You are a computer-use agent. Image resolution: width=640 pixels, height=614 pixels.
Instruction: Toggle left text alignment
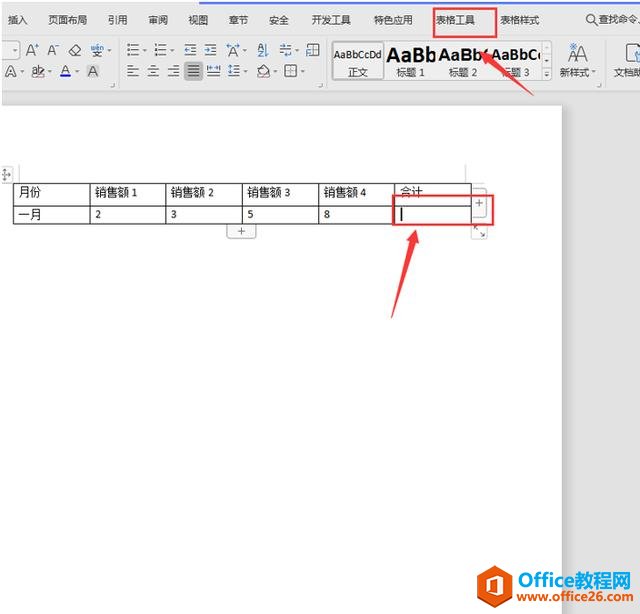point(133,71)
